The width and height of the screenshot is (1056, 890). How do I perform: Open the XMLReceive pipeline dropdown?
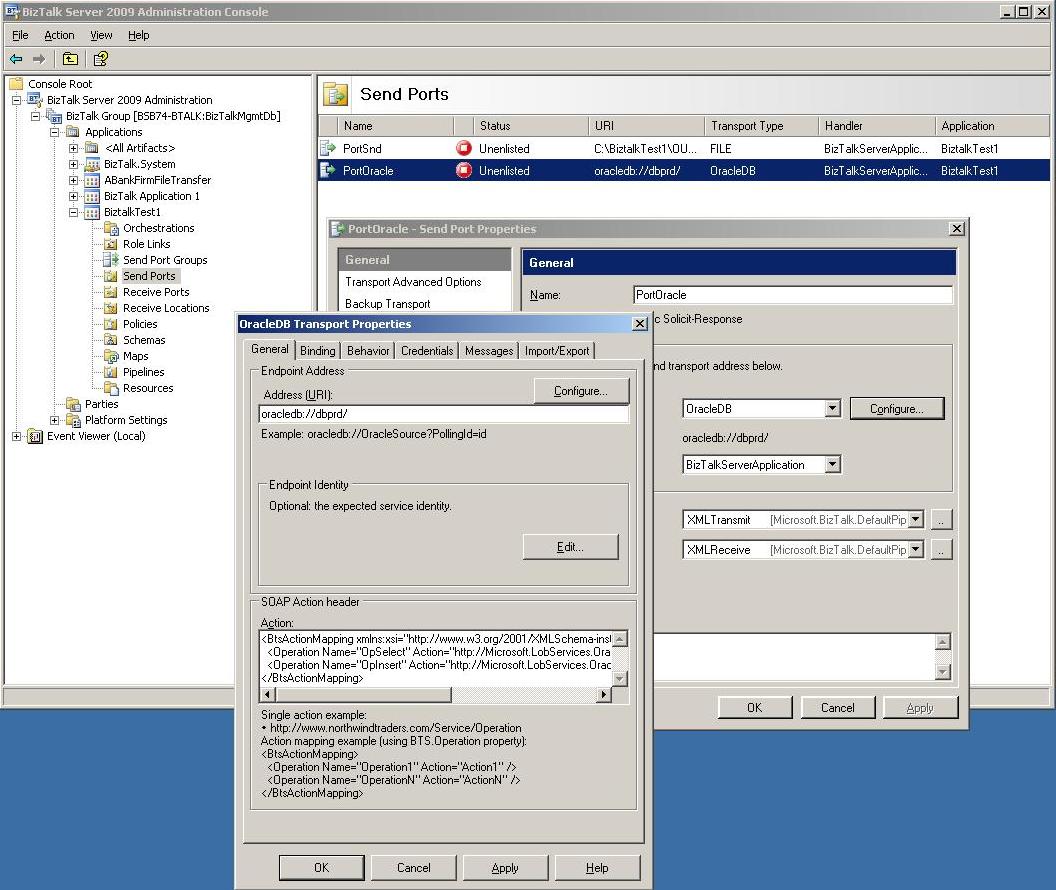coord(915,549)
